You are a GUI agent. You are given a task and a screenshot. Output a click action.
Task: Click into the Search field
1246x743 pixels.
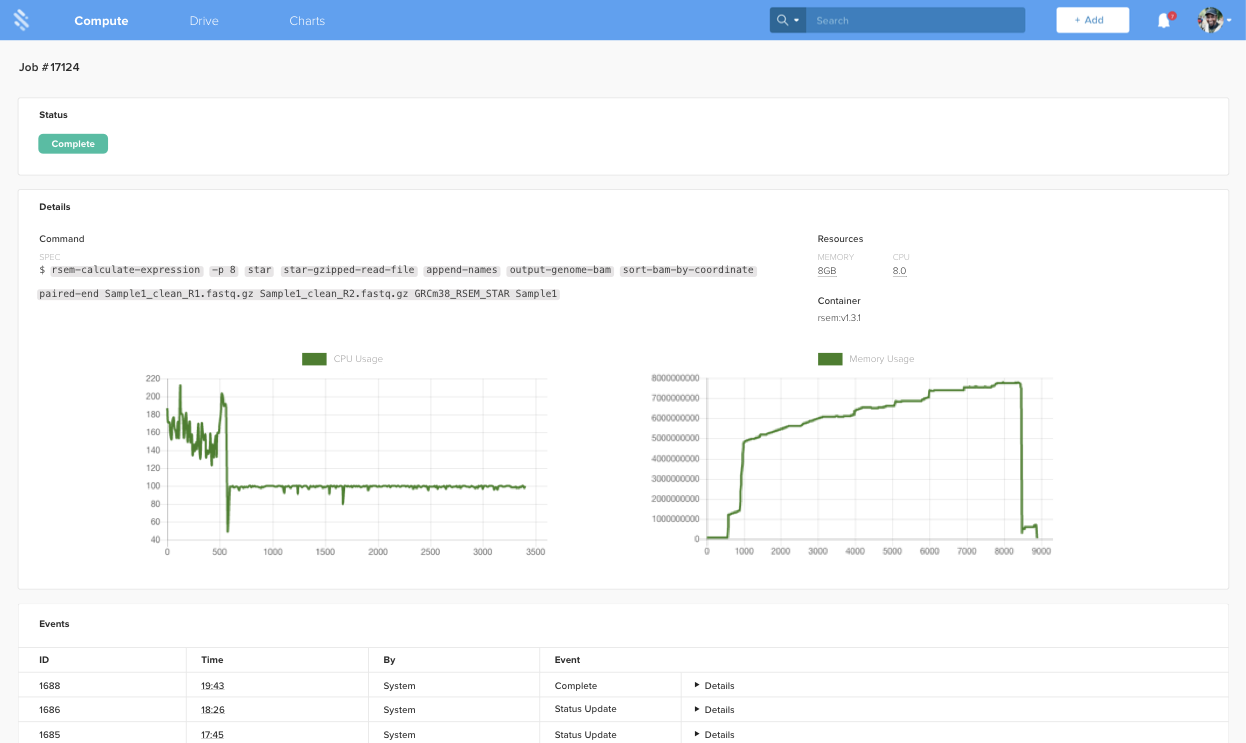point(915,20)
